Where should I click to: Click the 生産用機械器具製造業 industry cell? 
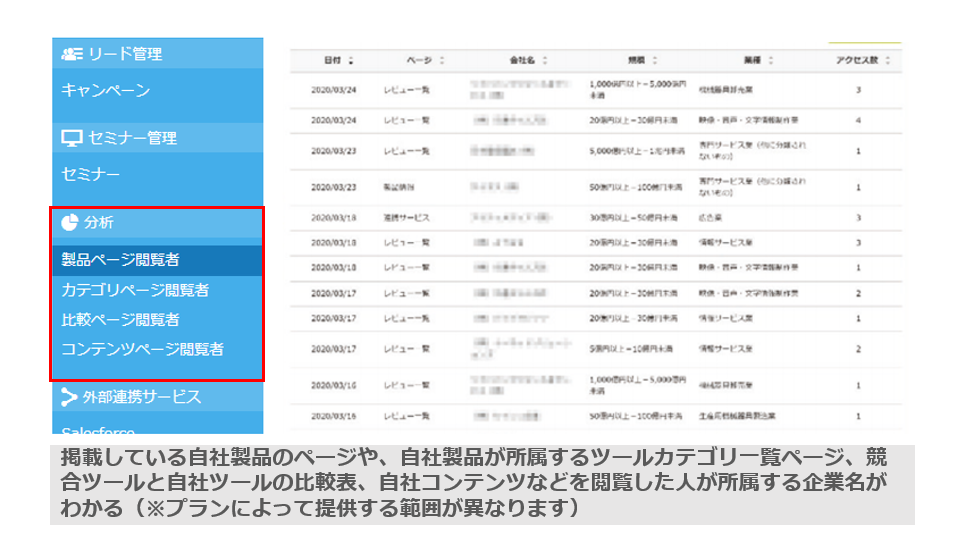(737, 416)
